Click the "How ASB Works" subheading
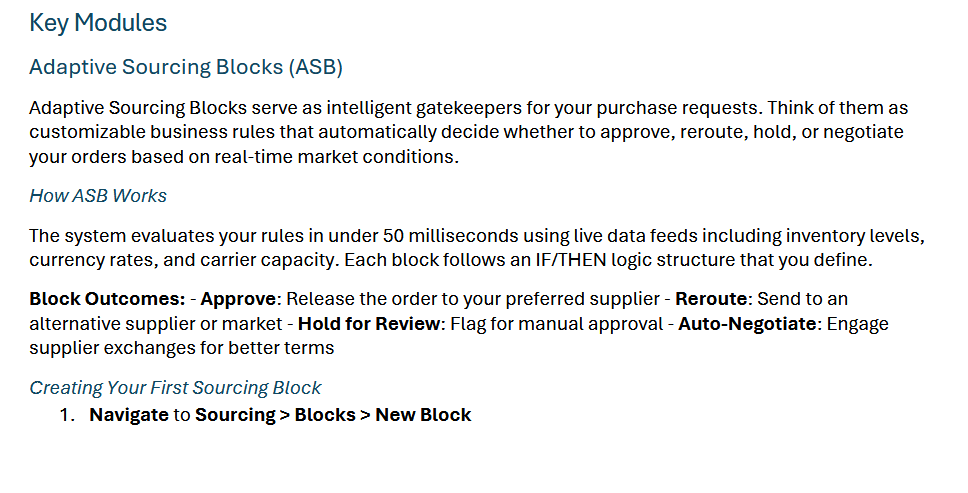 pos(98,195)
